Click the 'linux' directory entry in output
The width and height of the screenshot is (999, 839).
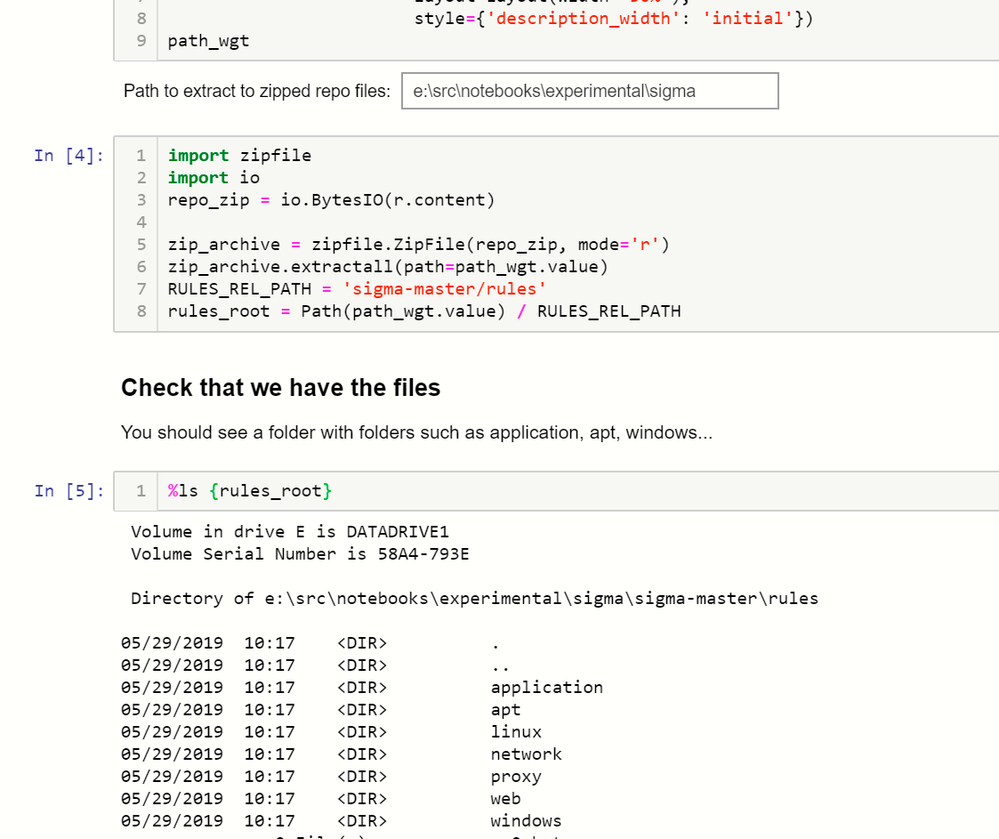point(516,732)
